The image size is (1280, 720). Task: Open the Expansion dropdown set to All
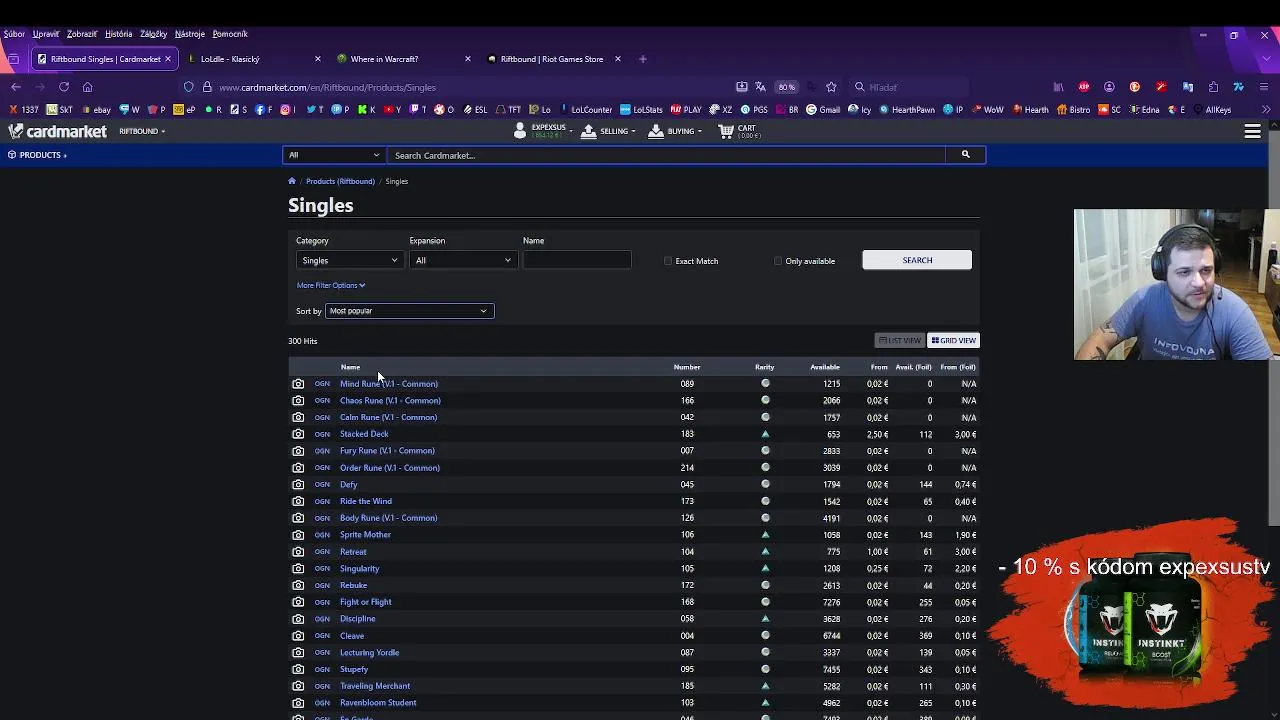point(462,261)
